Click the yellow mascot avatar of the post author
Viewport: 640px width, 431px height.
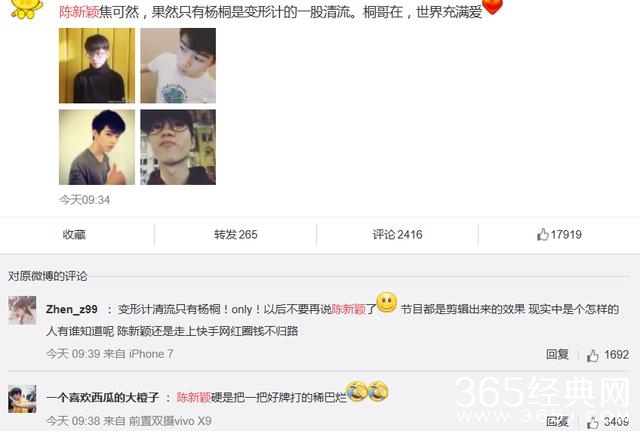coord(26,8)
